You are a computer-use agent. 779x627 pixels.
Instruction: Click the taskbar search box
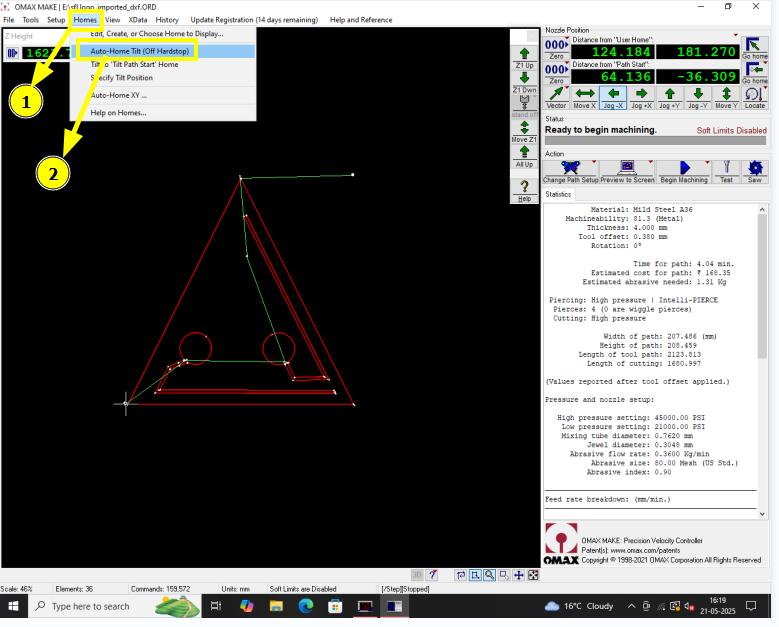[115, 606]
